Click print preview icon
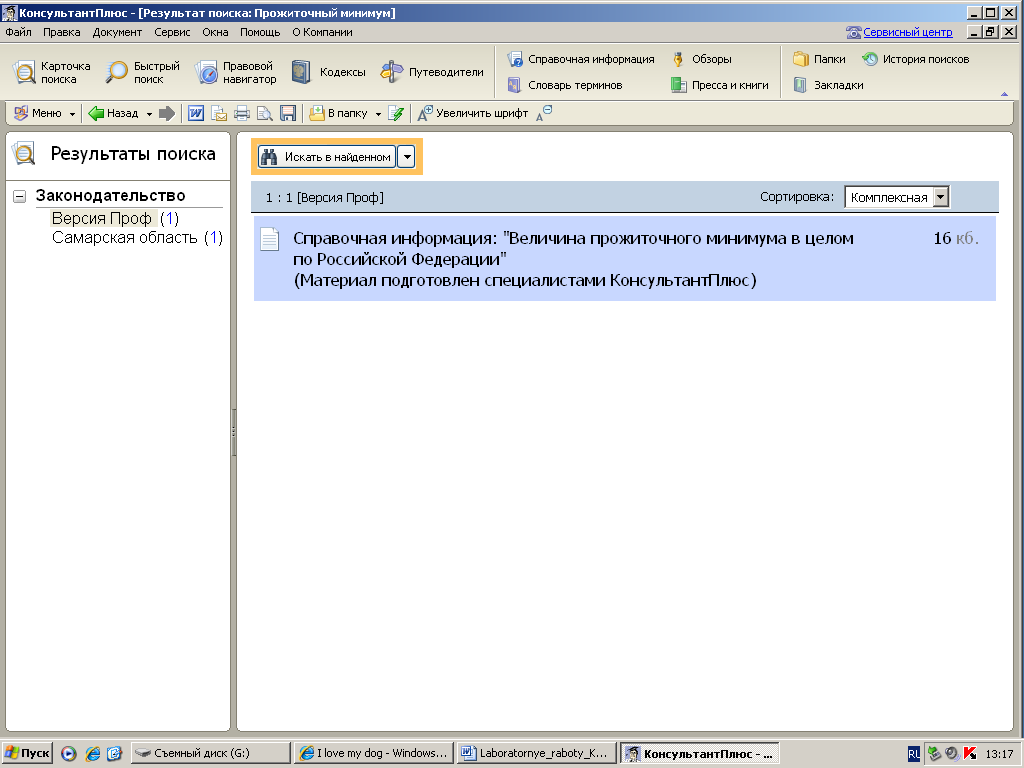Viewport: 1024px width, 768px height. point(264,113)
